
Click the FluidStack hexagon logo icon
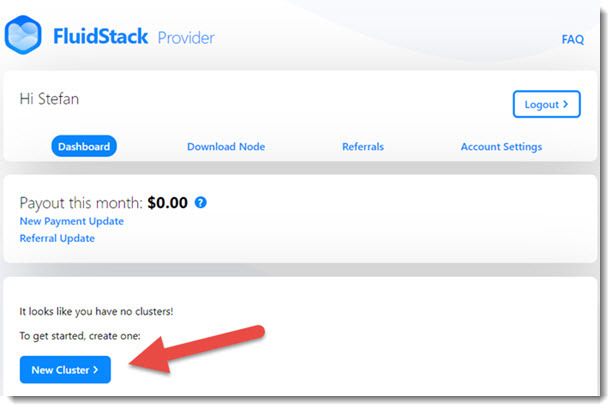point(23,35)
